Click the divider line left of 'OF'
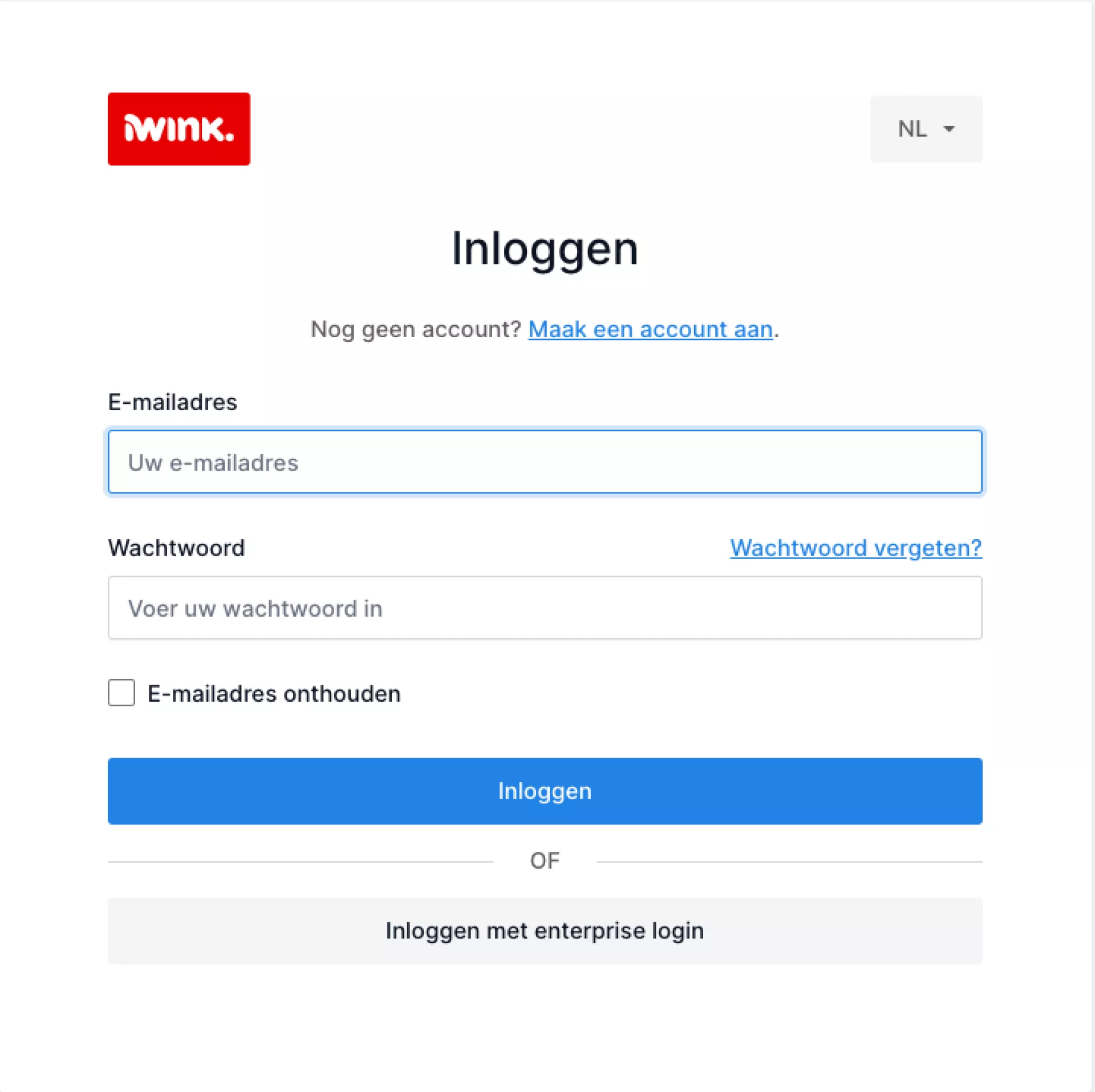Viewport: 1095px width, 1092px height. click(x=299, y=862)
